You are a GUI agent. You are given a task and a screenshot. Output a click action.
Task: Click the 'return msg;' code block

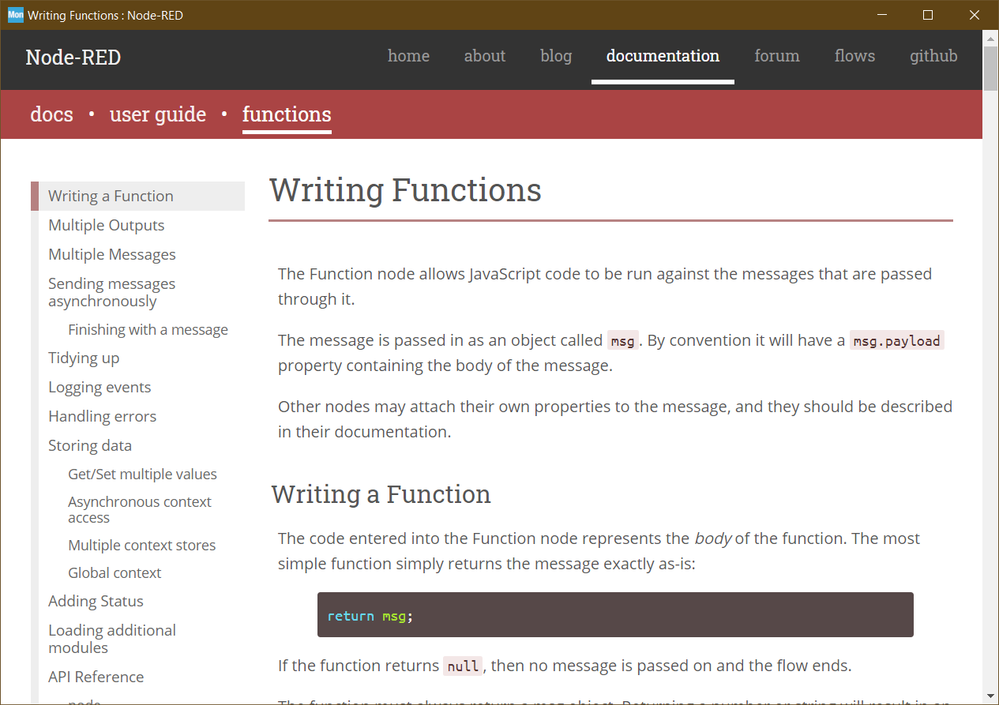(x=615, y=615)
